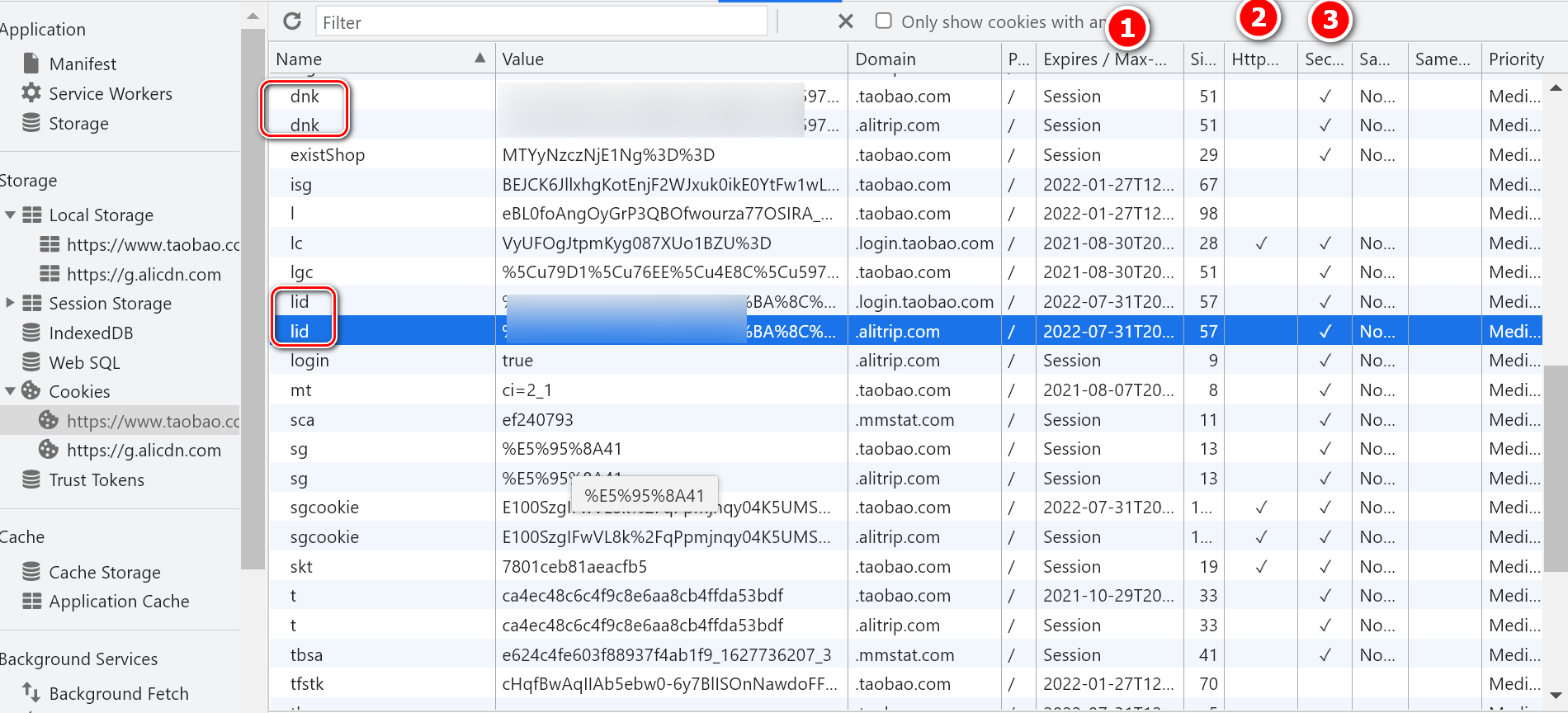Screen dimensions: 1568x713
Task: Sort by the HttpOnly column header
Action: 1261,59
